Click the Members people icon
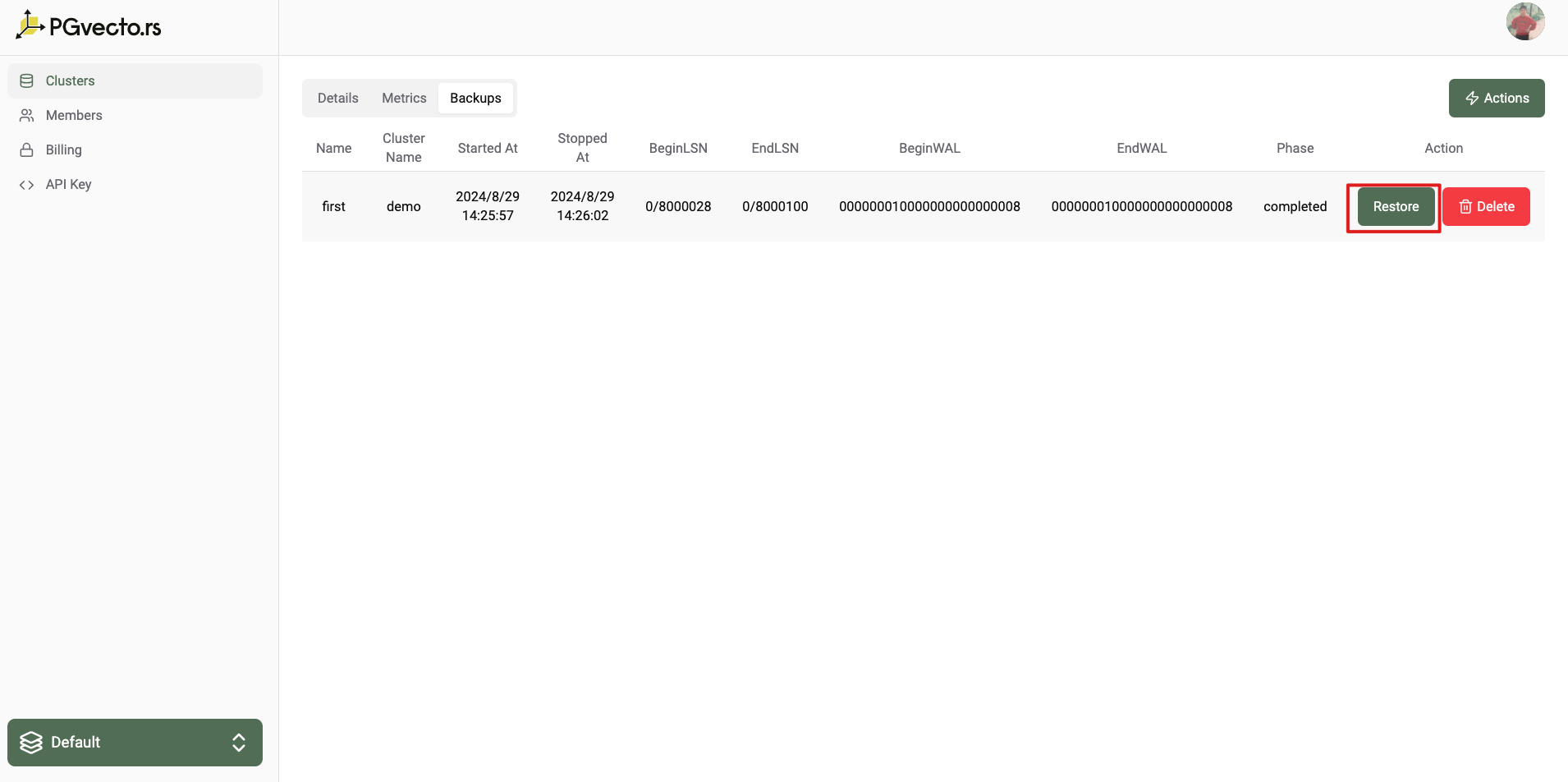The width and height of the screenshot is (1568, 782). click(x=27, y=115)
